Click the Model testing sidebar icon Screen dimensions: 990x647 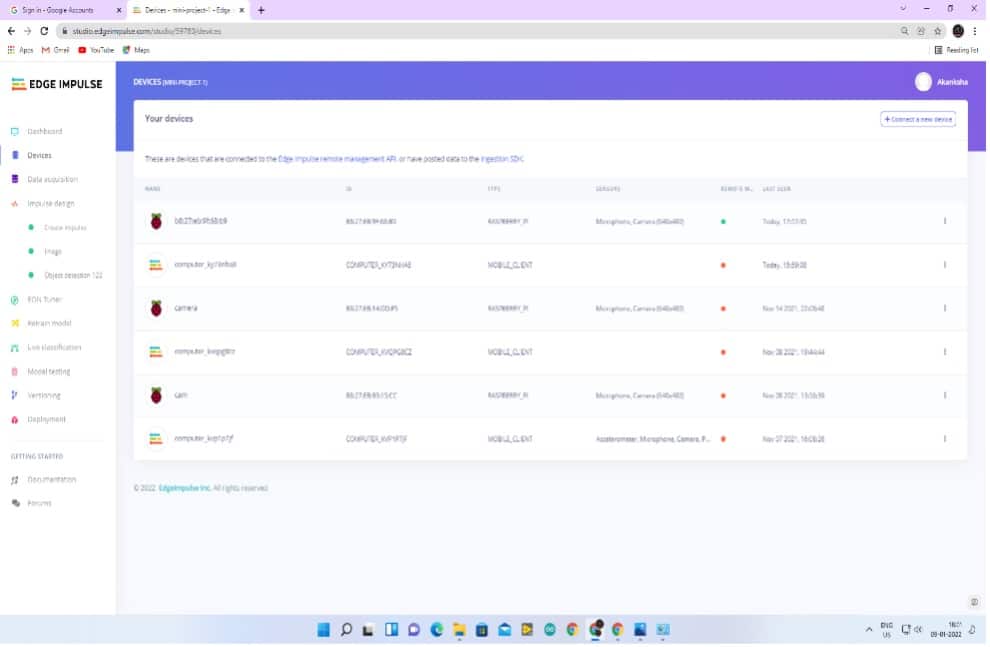pyautogui.click(x=15, y=371)
